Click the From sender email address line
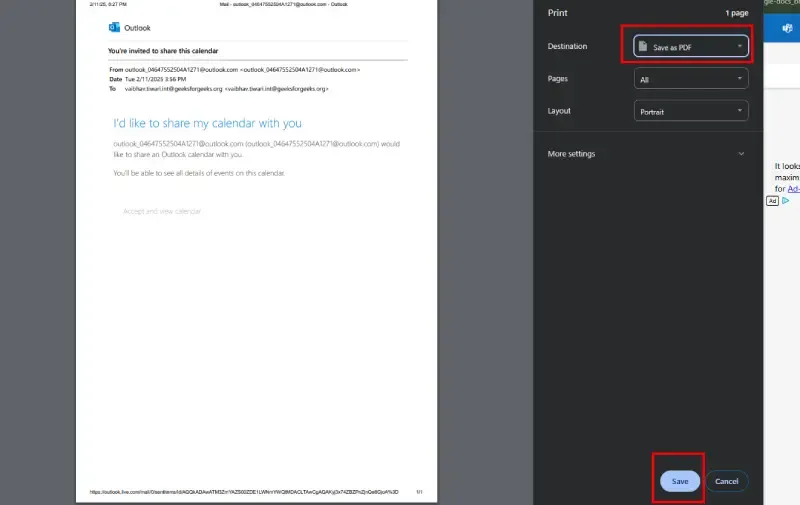The image size is (800, 505). pyautogui.click(x=235, y=69)
